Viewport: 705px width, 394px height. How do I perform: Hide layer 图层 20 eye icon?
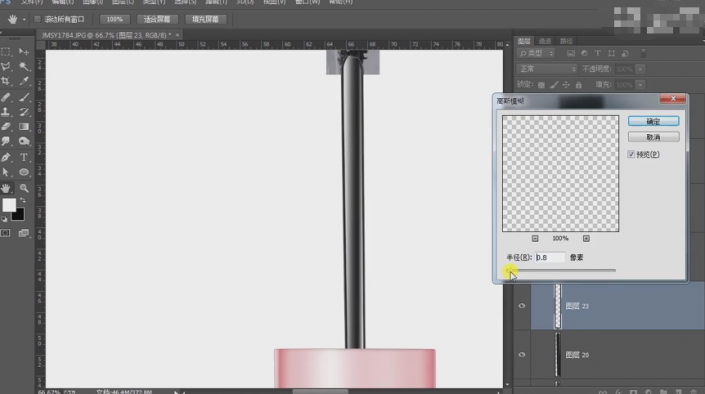[x=522, y=354]
